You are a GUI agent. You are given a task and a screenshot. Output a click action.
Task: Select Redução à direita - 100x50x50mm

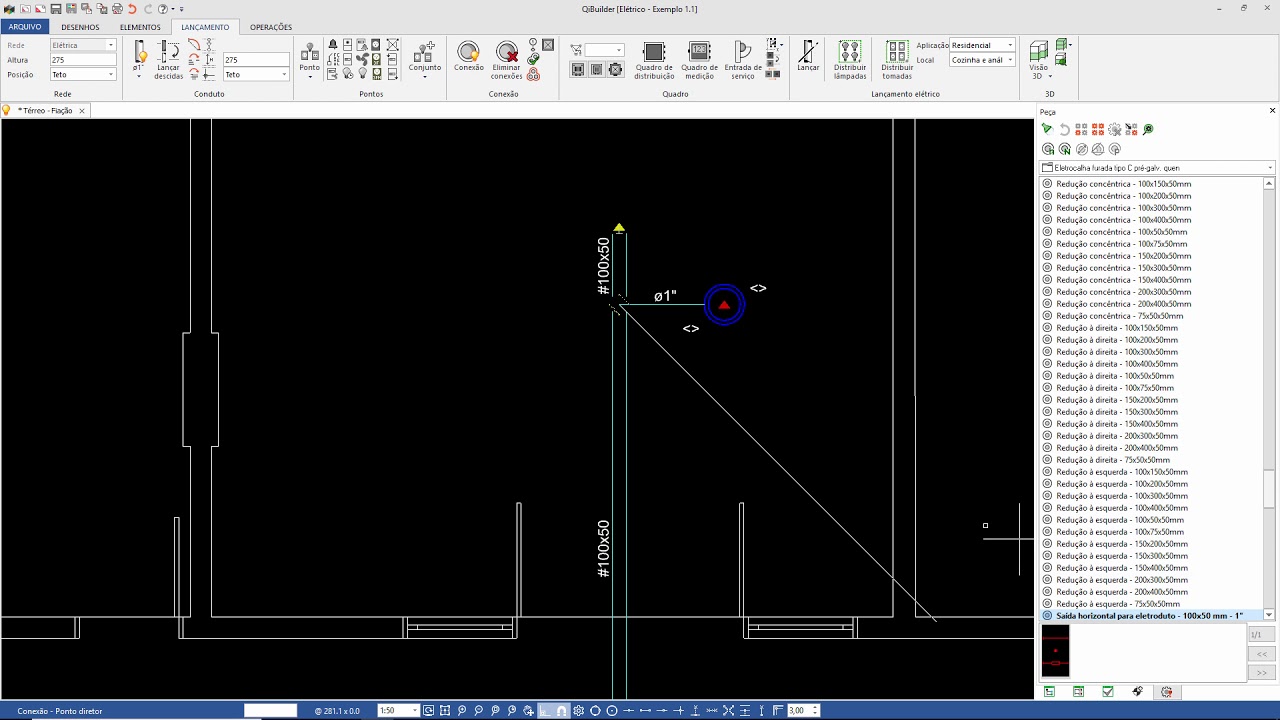point(1115,376)
